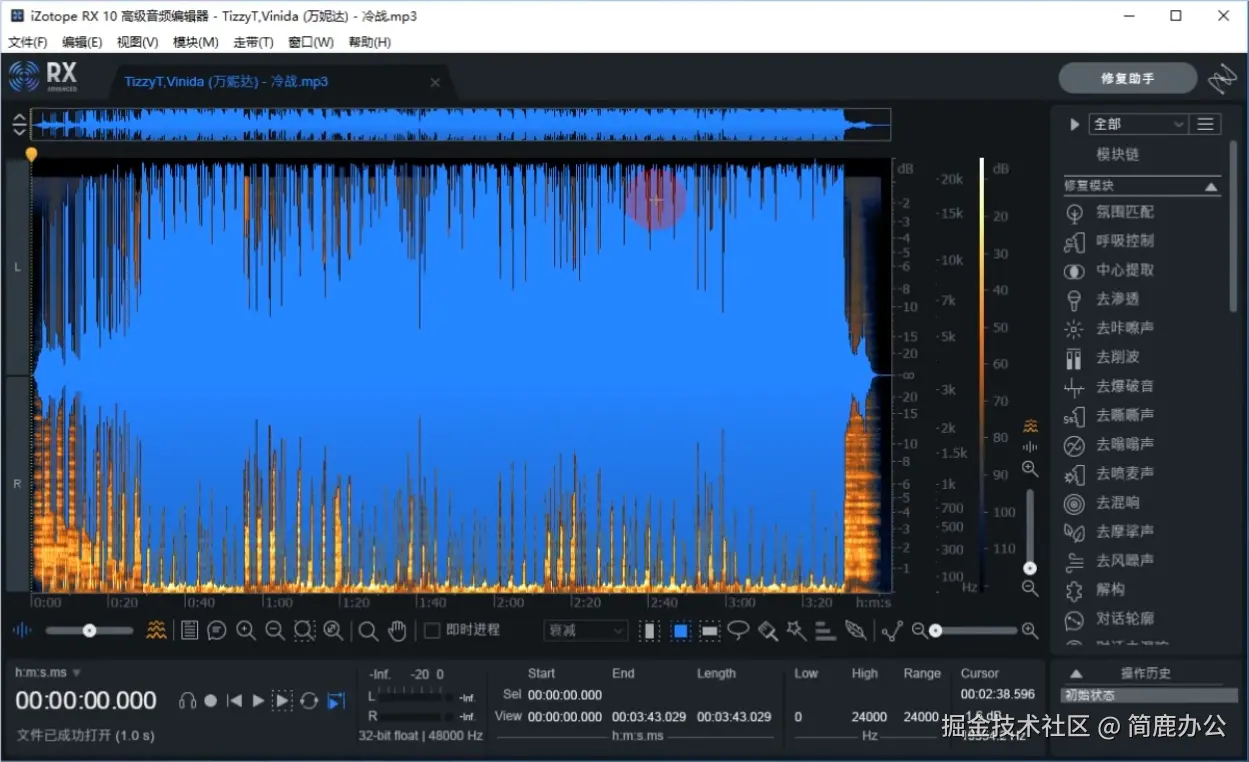The image size is (1249, 762).
Task: Zoom to the current selection
Action: [304, 631]
